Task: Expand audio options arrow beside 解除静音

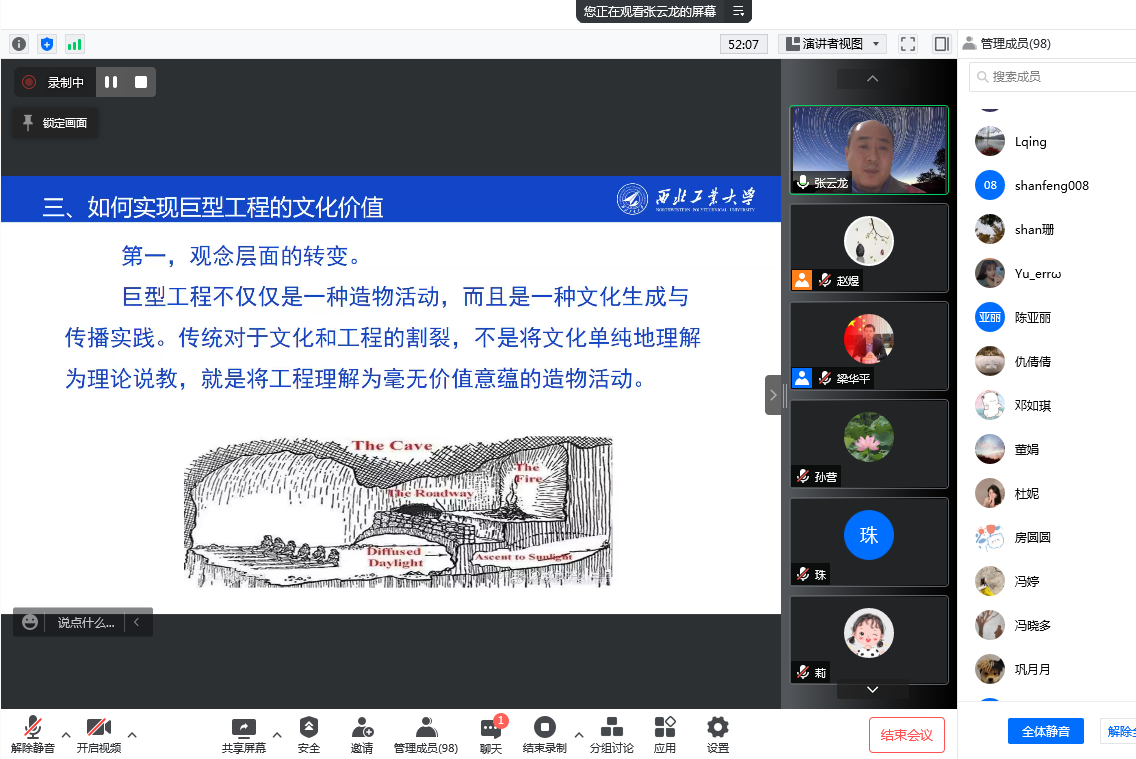Action: pyautogui.click(x=66, y=735)
